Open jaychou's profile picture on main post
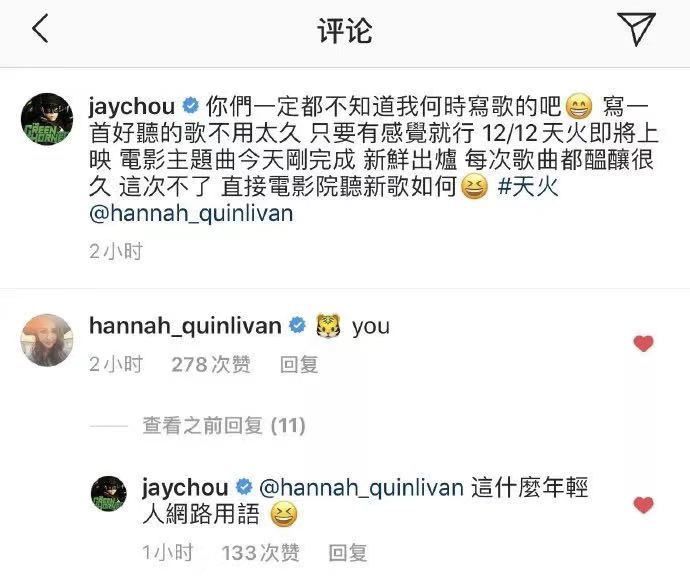Screen dimensions: 690x584 point(47,119)
